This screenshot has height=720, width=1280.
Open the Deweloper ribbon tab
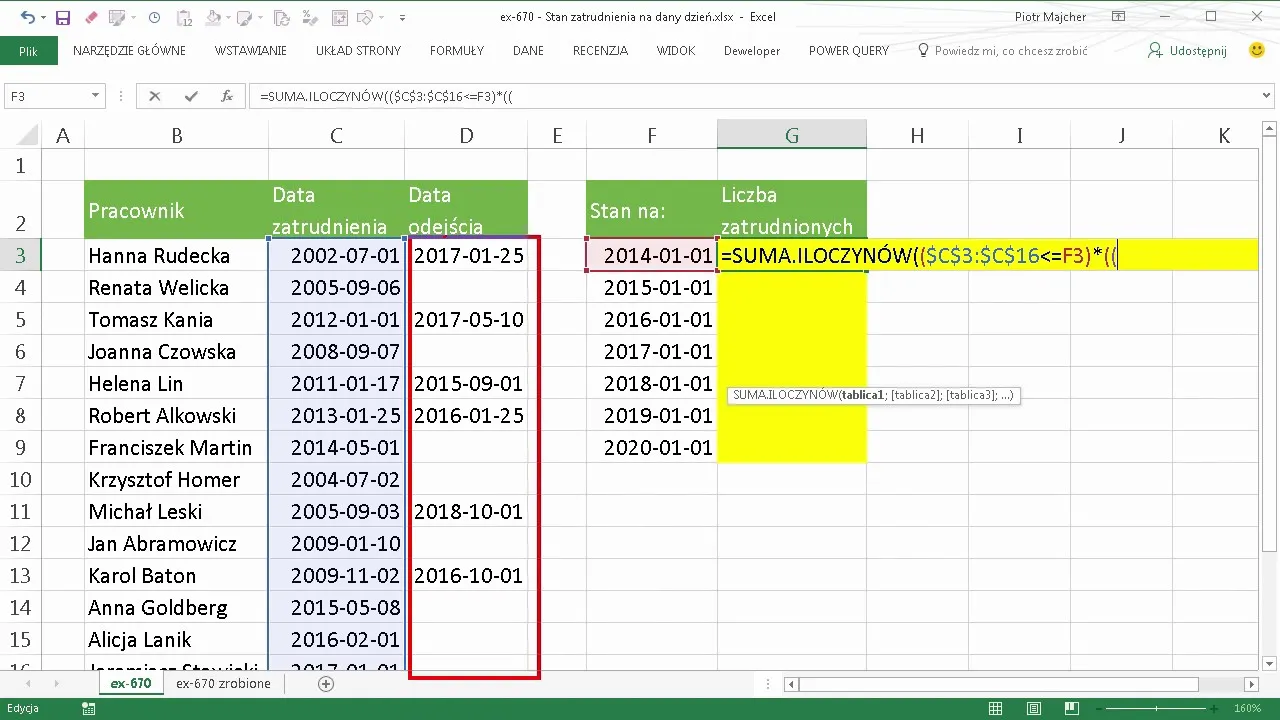pos(752,50)
